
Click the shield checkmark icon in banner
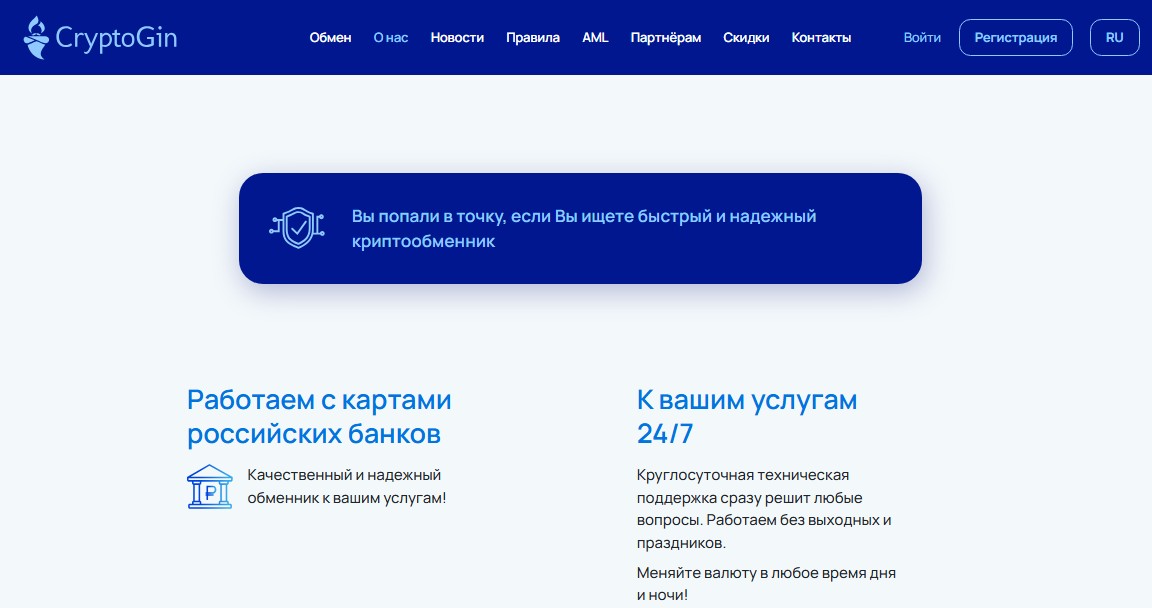pos(297,228)
